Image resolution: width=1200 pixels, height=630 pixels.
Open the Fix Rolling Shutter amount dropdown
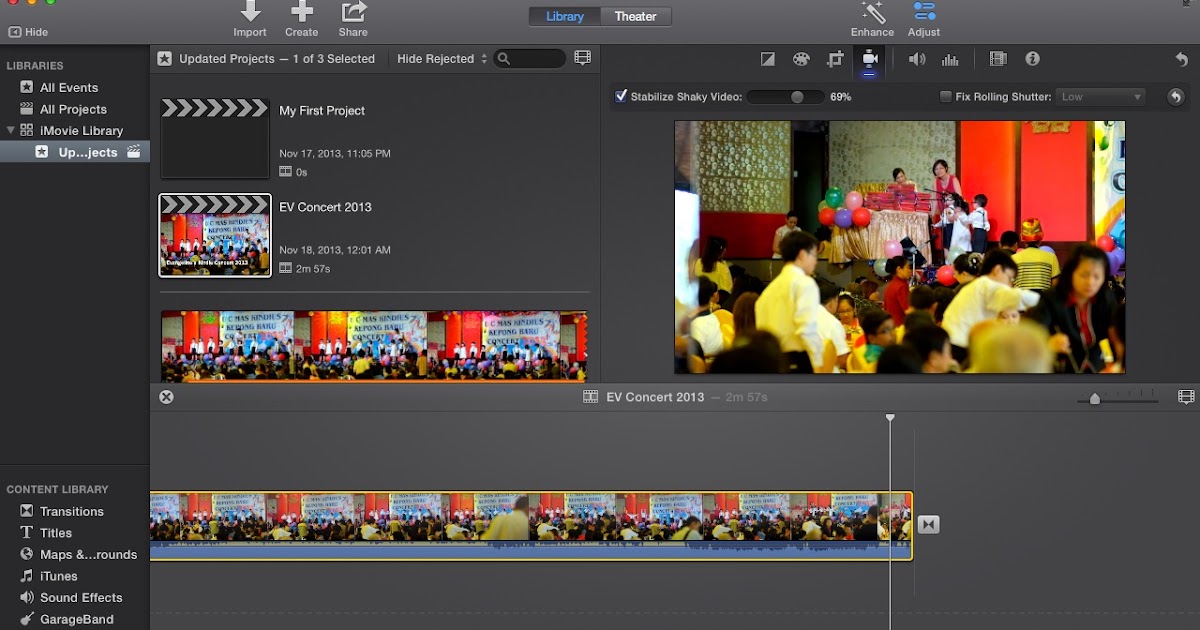1100,96
